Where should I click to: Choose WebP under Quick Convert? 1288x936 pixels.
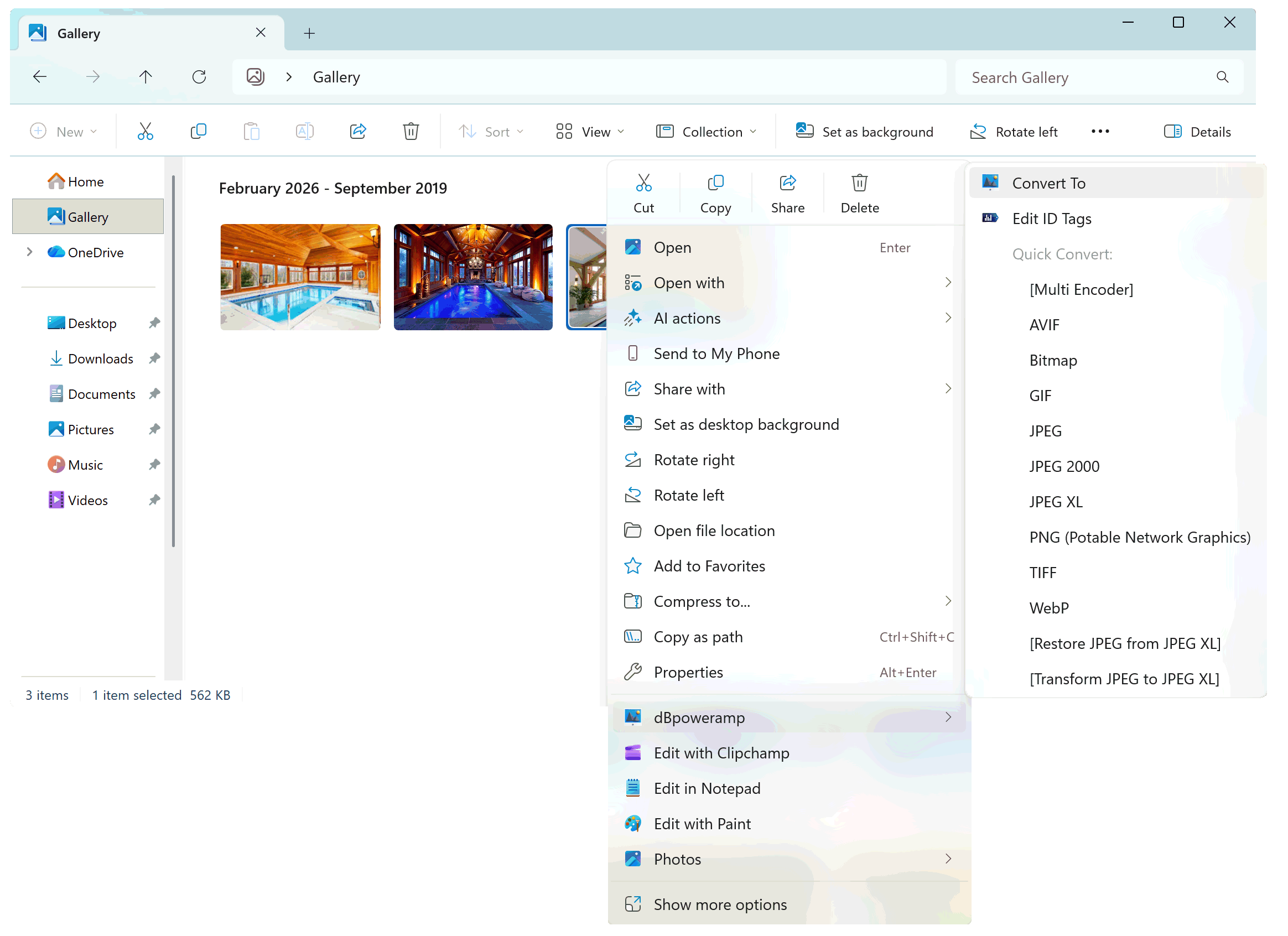coord(1048,608)
